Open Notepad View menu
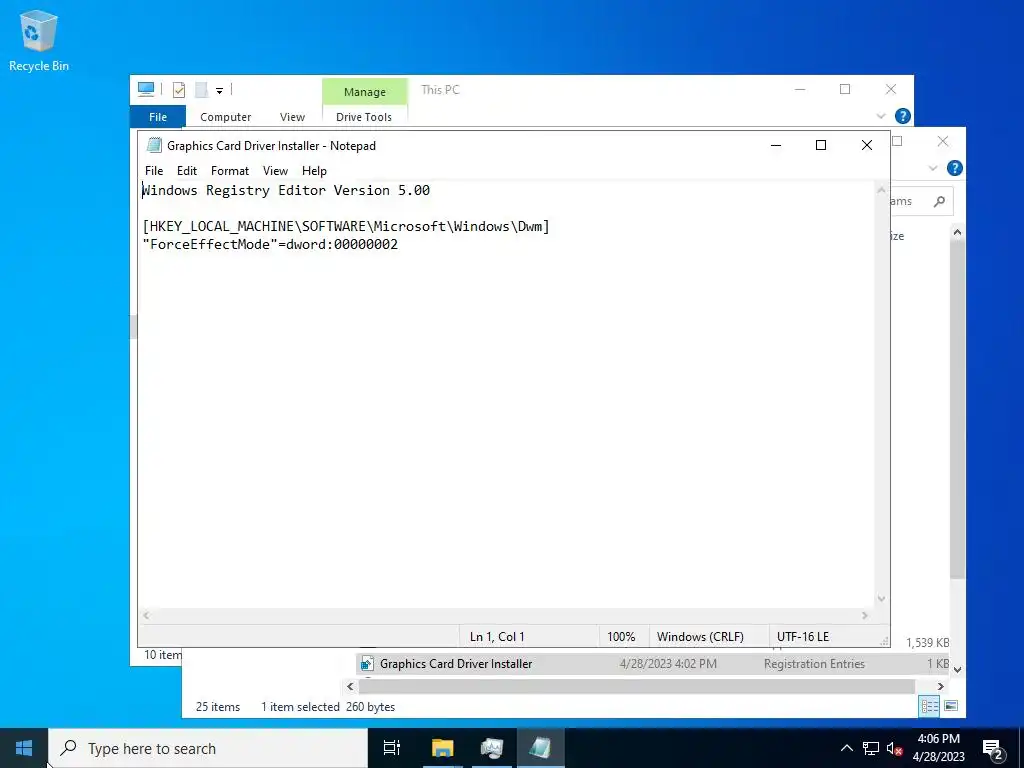The image size is (1024, 768). pyautogui.click(x=275, y=170)
